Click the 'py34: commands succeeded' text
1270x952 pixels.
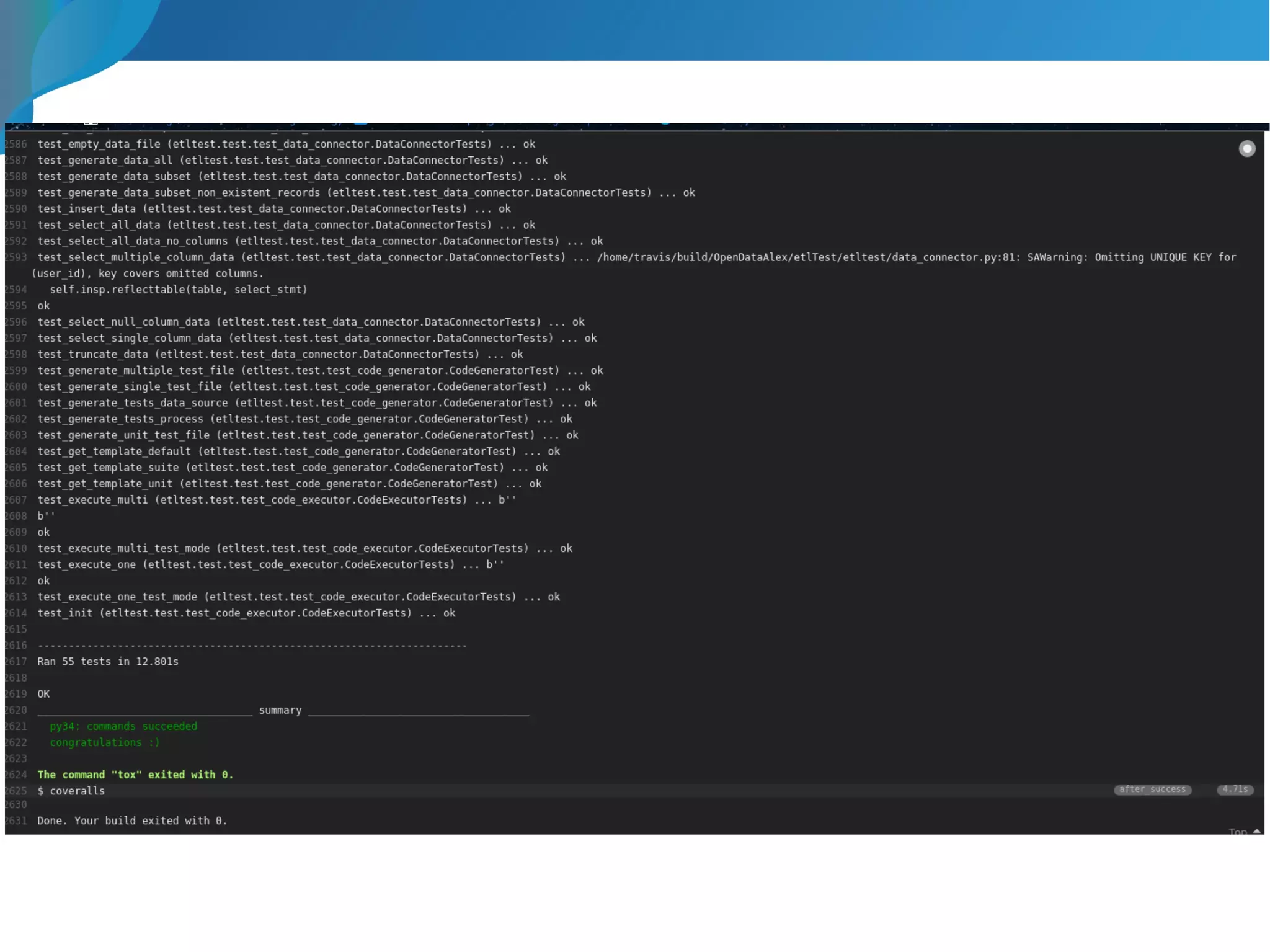click(x=123, y=726)
